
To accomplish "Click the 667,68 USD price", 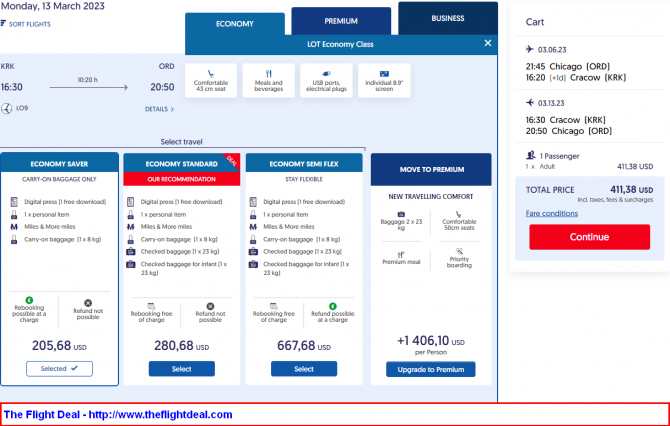I will [304, 345].
